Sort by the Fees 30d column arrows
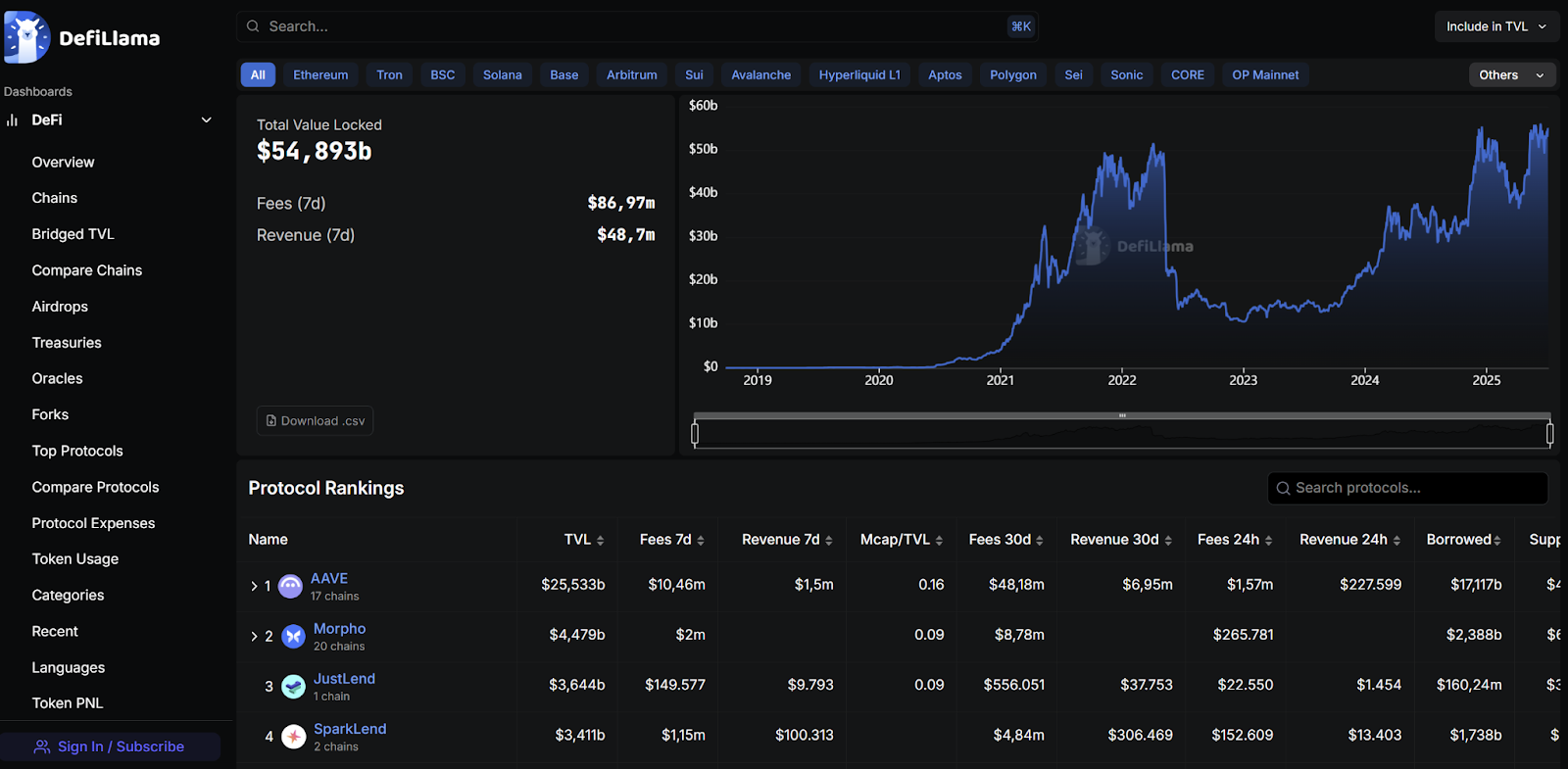Screen dimensions: 1568x769 1040,541
